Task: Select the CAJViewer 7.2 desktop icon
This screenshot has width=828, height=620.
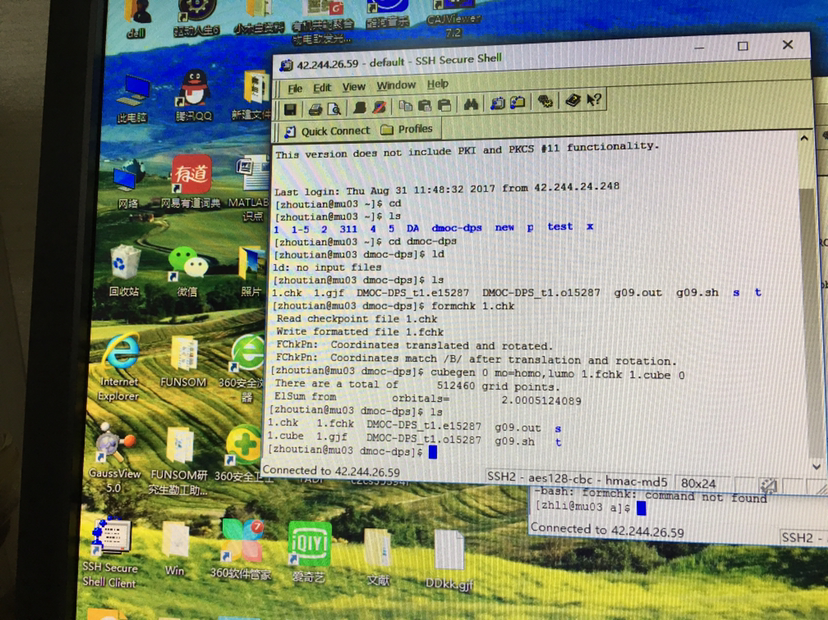Action: coord(453,20)
